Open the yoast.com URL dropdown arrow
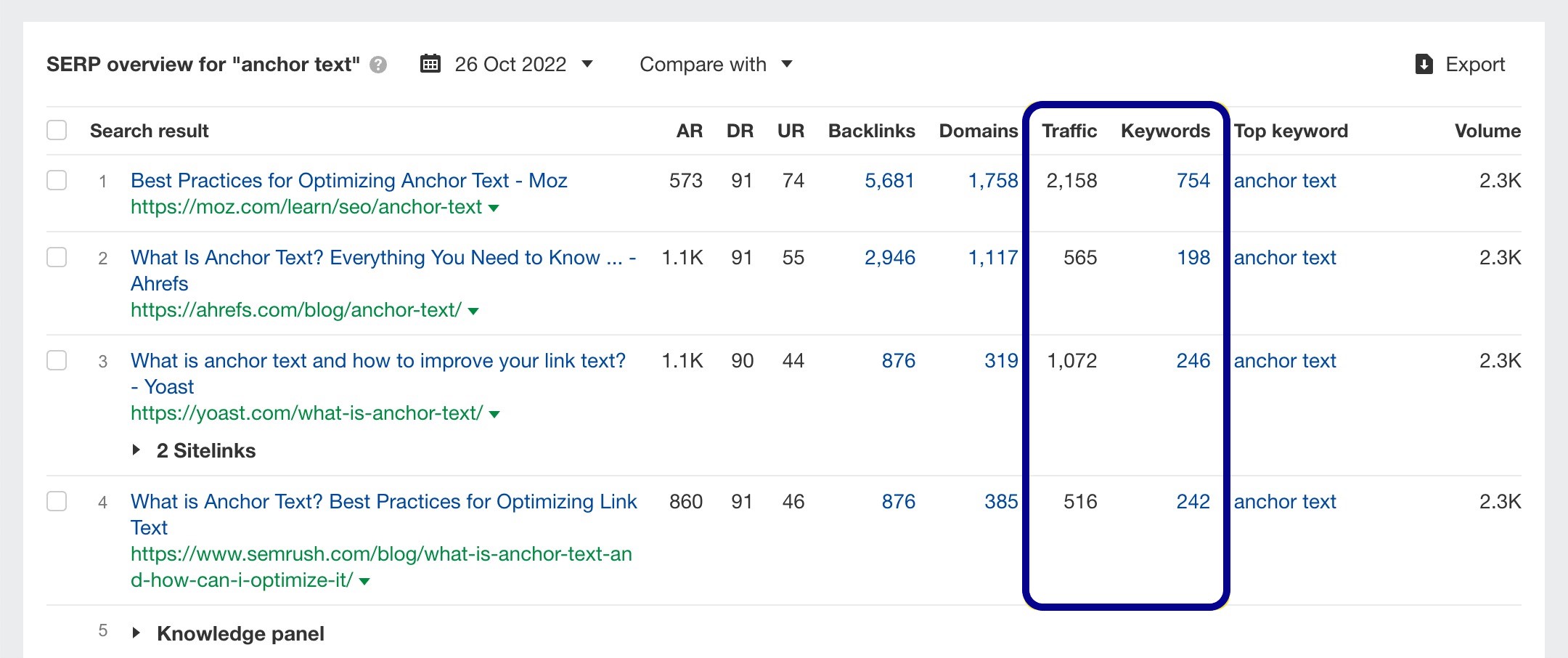This screenshot has width=1568, height=658. coord(494,414)
